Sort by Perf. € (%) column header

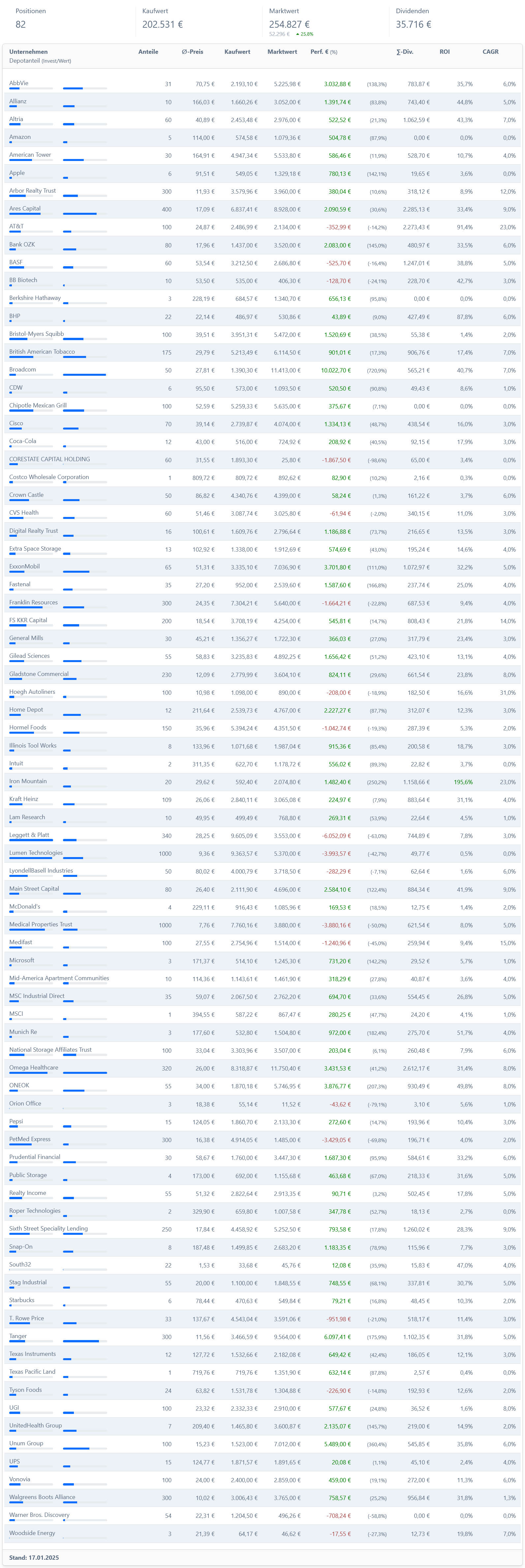point(324,52)
